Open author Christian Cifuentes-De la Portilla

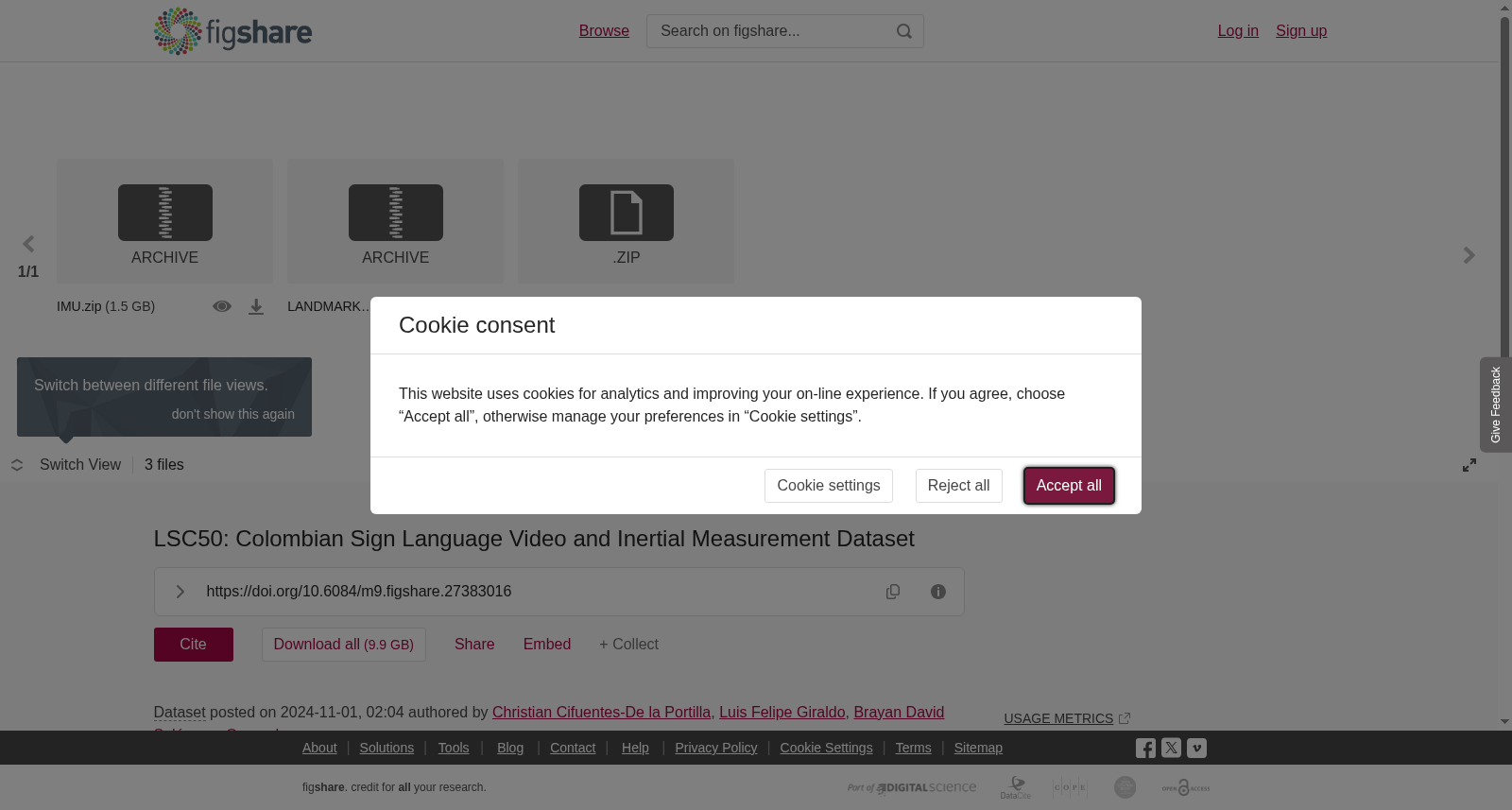601,713
